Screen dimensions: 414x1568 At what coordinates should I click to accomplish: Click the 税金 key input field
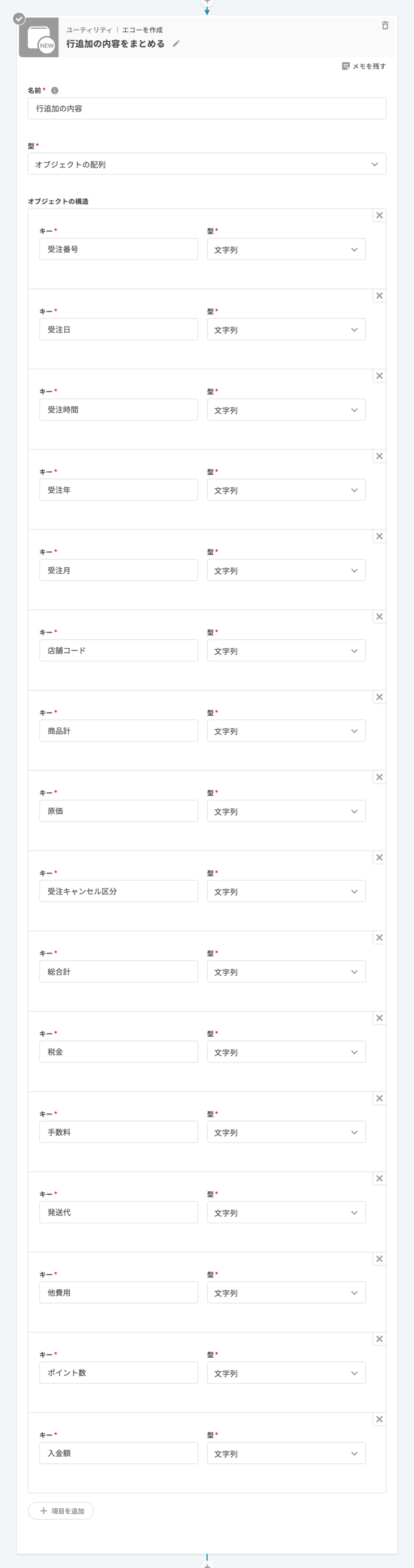[x=119, y=1052]
